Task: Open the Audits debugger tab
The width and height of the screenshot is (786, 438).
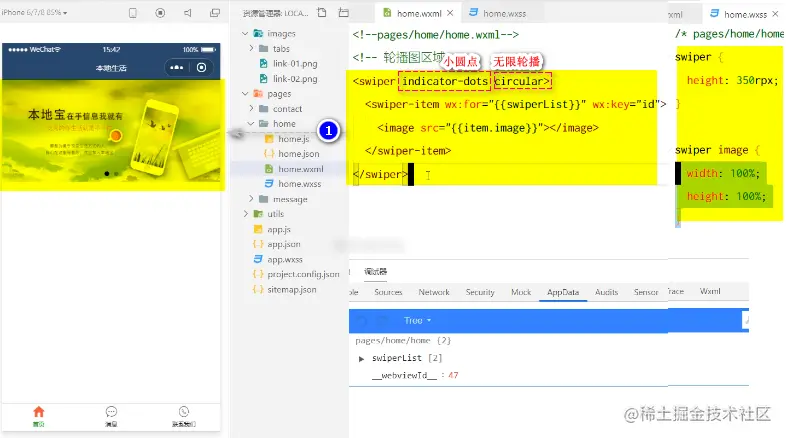Action: [607, 292]
